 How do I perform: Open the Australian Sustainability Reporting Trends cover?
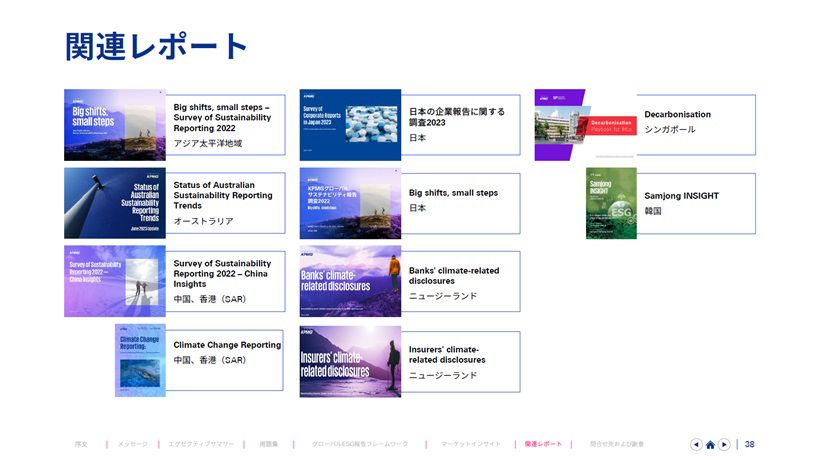click(115, 203)
